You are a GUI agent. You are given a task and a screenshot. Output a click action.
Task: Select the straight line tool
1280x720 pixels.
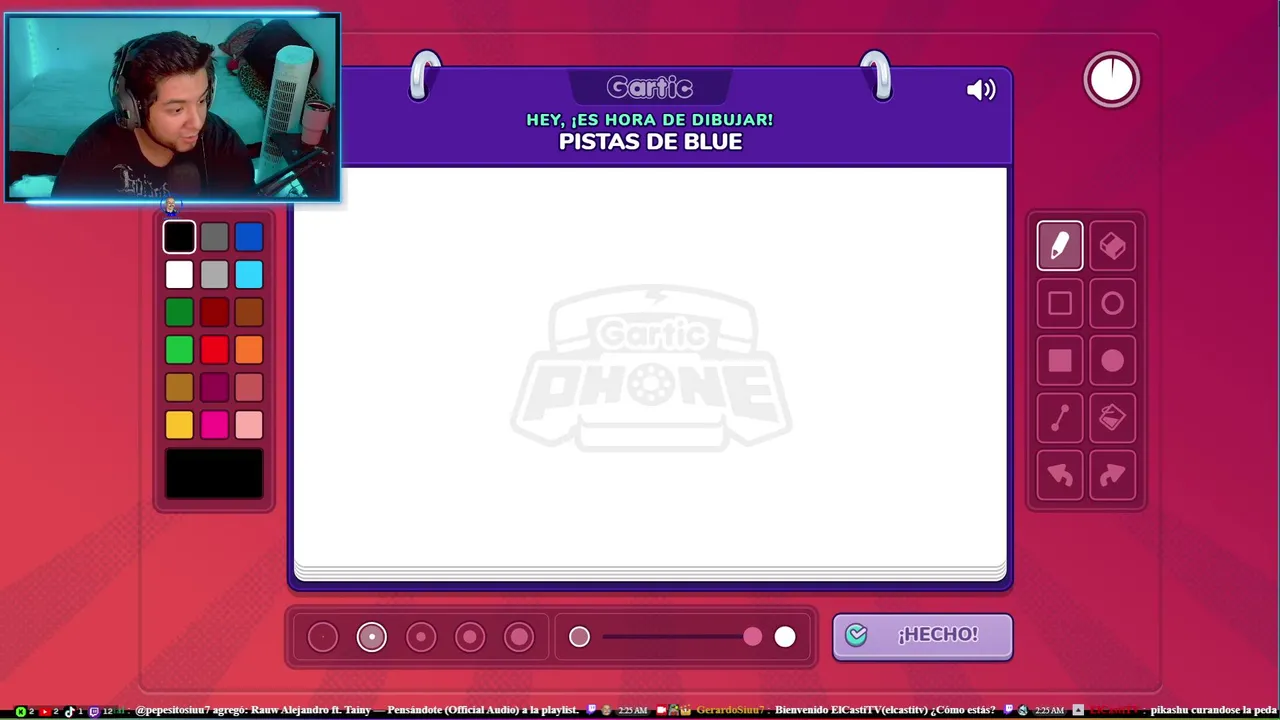[1060, 419]
